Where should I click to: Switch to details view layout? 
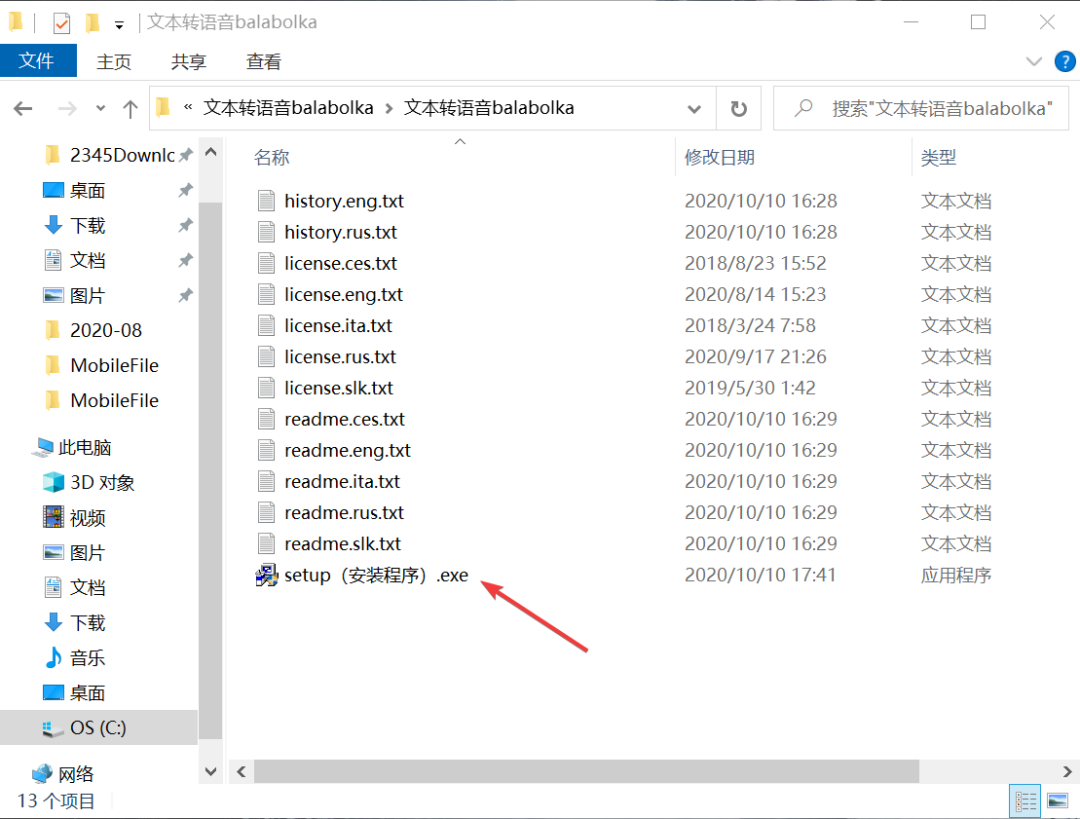tap(1025, 801)
